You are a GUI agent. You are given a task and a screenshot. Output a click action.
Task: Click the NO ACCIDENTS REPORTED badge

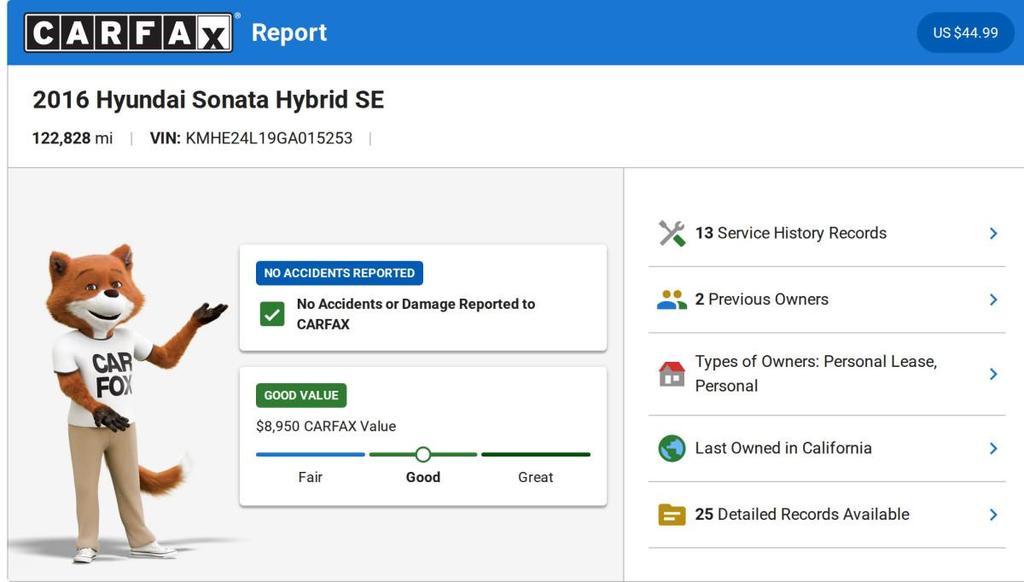click(x=340, y=273)
